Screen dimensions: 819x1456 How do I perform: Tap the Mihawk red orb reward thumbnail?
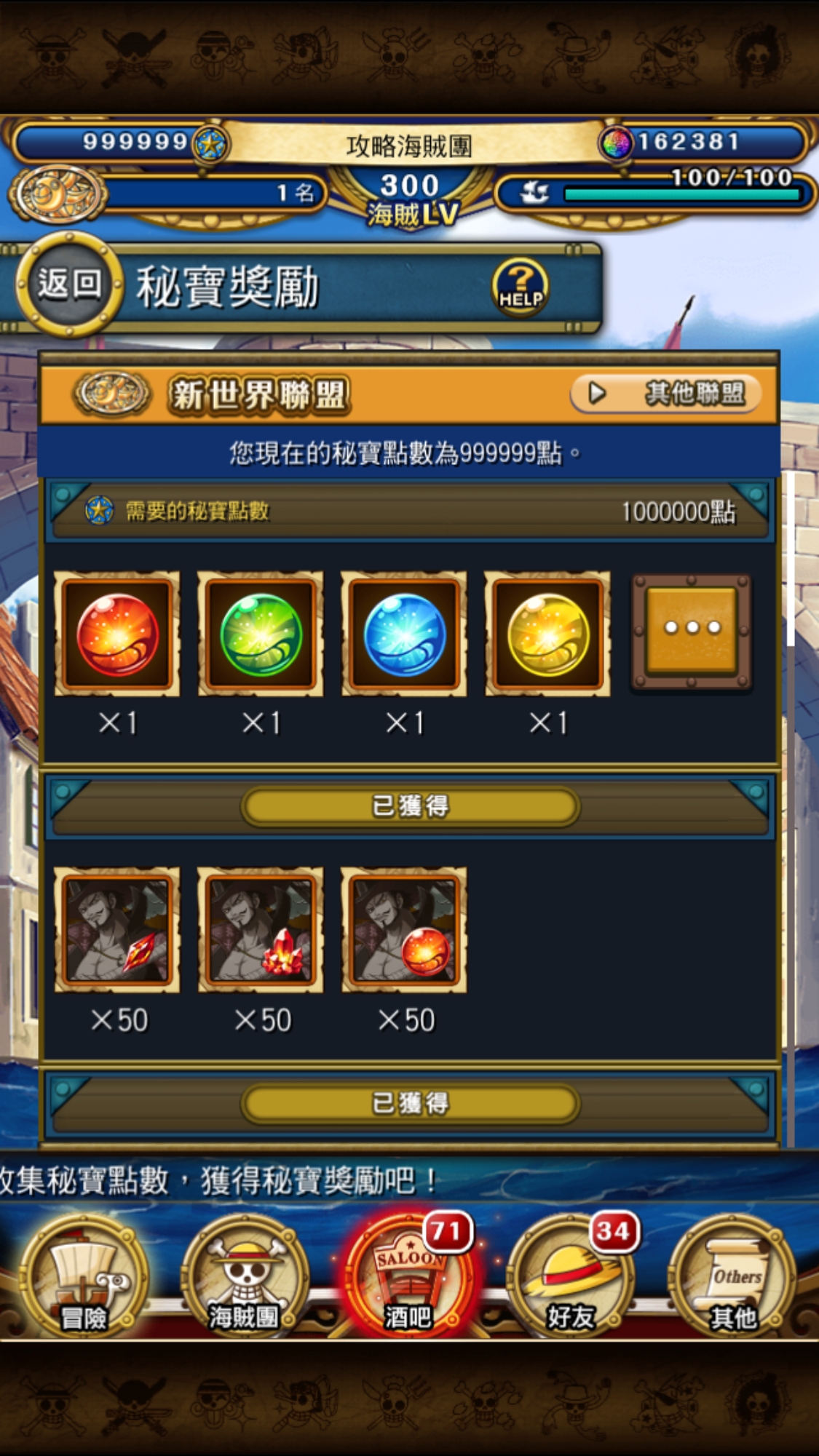[x=404, y=930]
